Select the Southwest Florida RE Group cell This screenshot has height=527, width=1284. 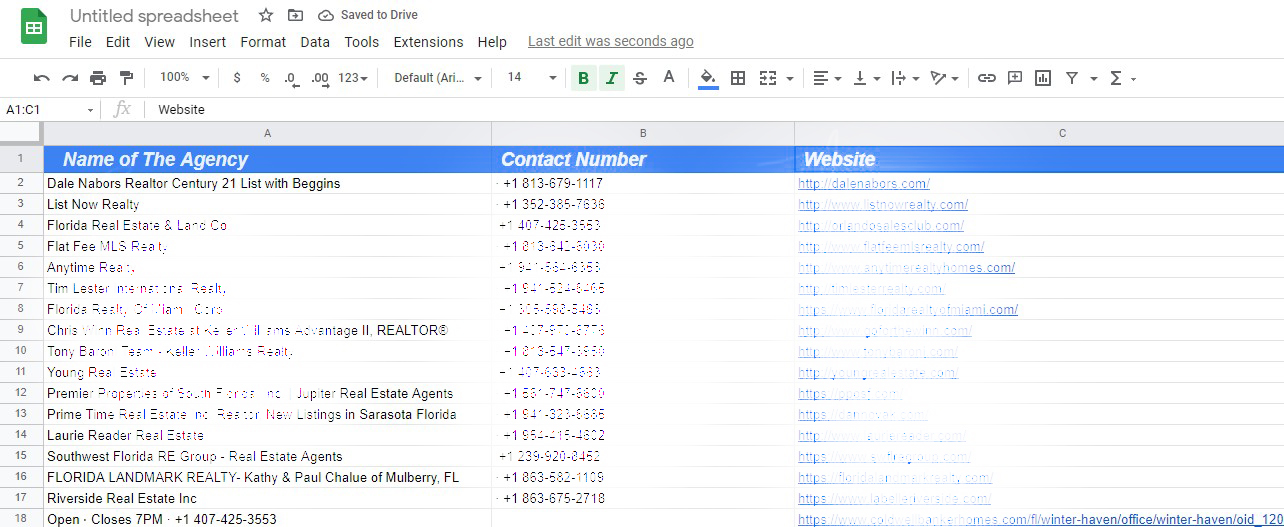(267, 457)
